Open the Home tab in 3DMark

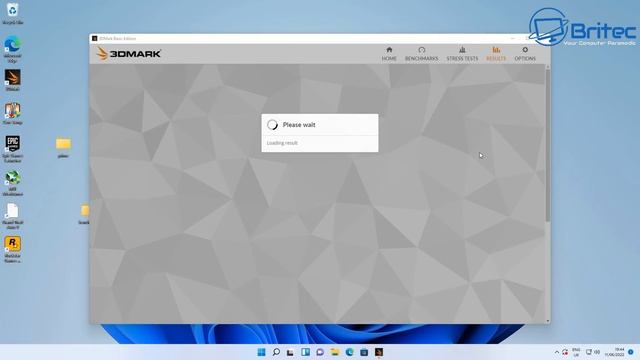(389, 53)
